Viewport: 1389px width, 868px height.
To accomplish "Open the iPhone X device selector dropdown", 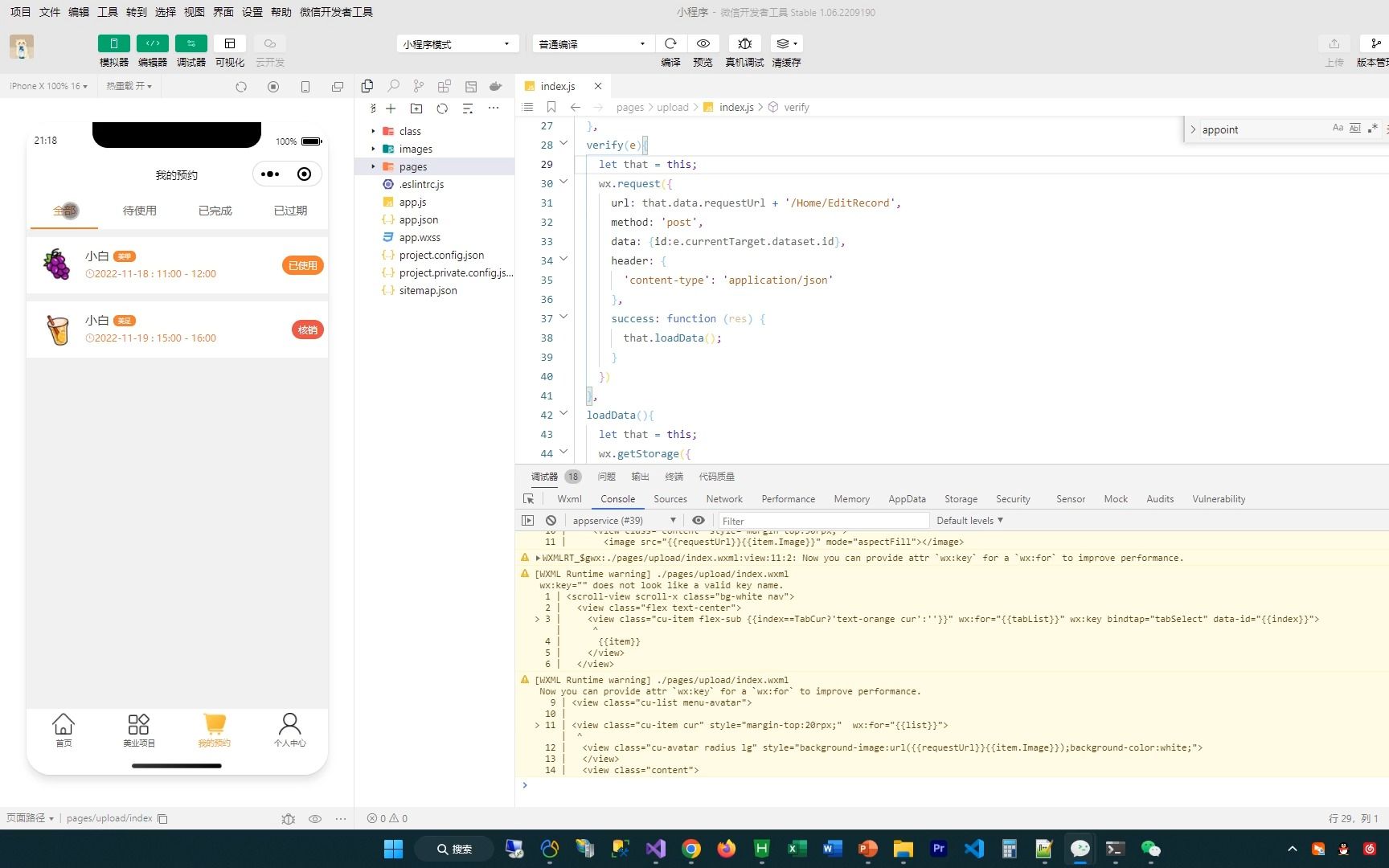I will [x=47, y=86].
